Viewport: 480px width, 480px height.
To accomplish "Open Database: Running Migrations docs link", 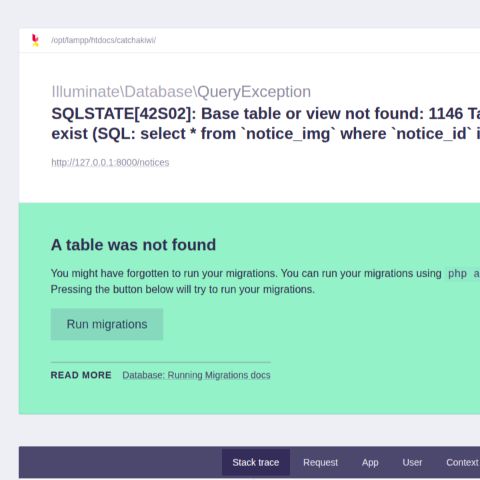I will coord(196,375).
